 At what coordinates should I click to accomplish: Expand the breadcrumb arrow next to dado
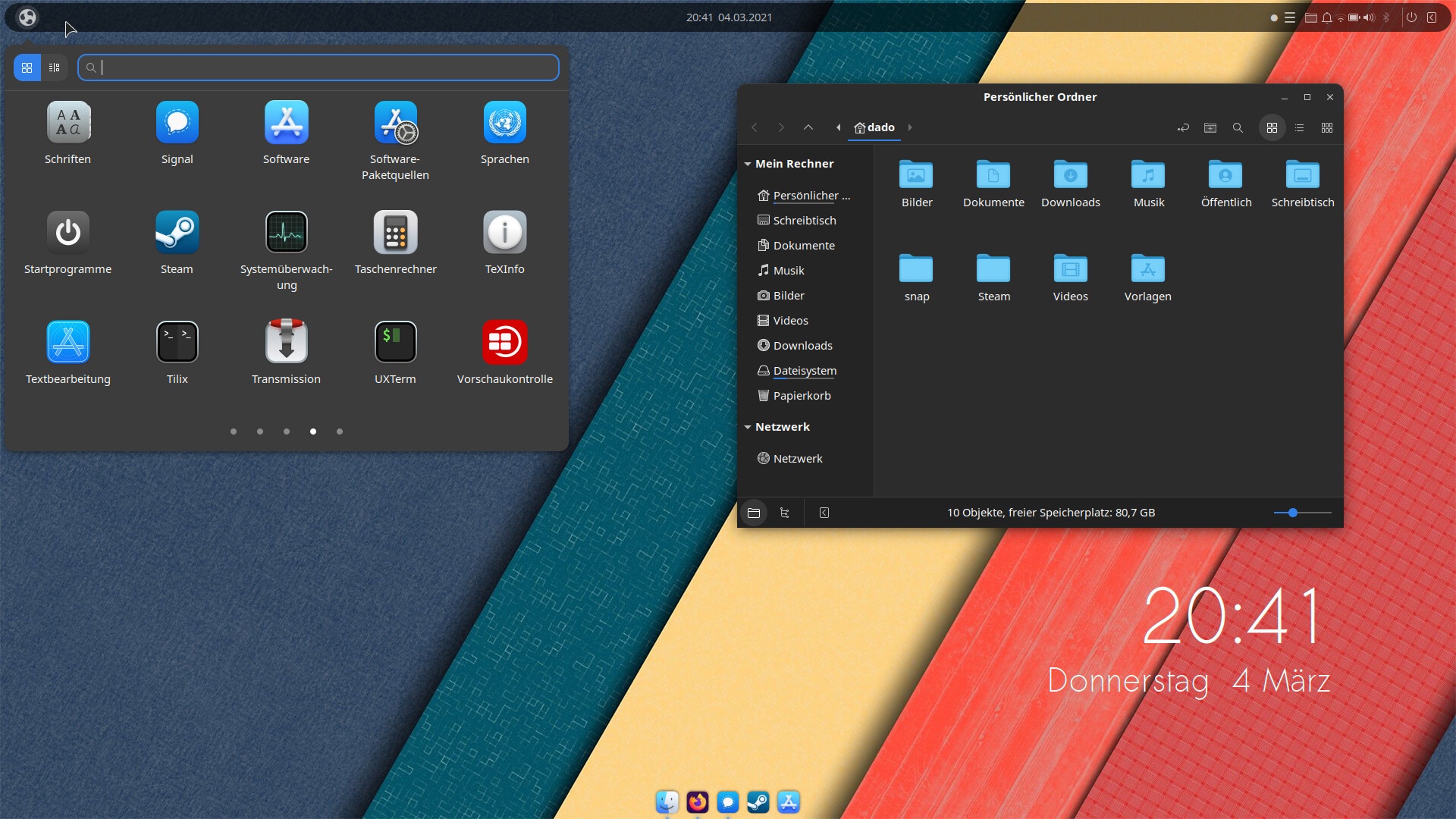click(x=910, y=127)
